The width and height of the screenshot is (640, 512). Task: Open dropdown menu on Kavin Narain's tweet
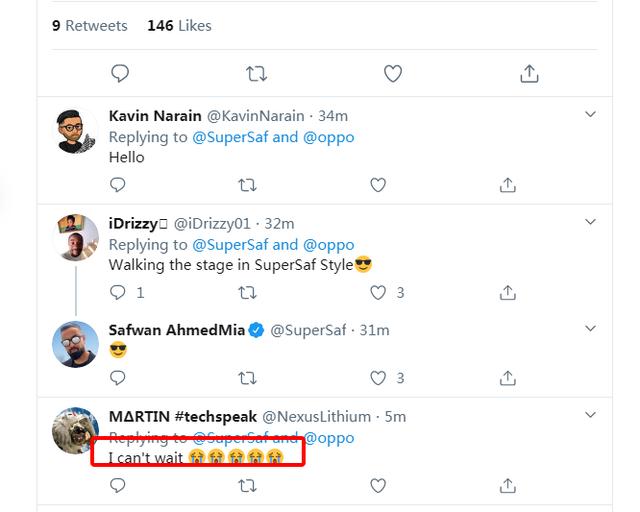click(x=590, y=114)
